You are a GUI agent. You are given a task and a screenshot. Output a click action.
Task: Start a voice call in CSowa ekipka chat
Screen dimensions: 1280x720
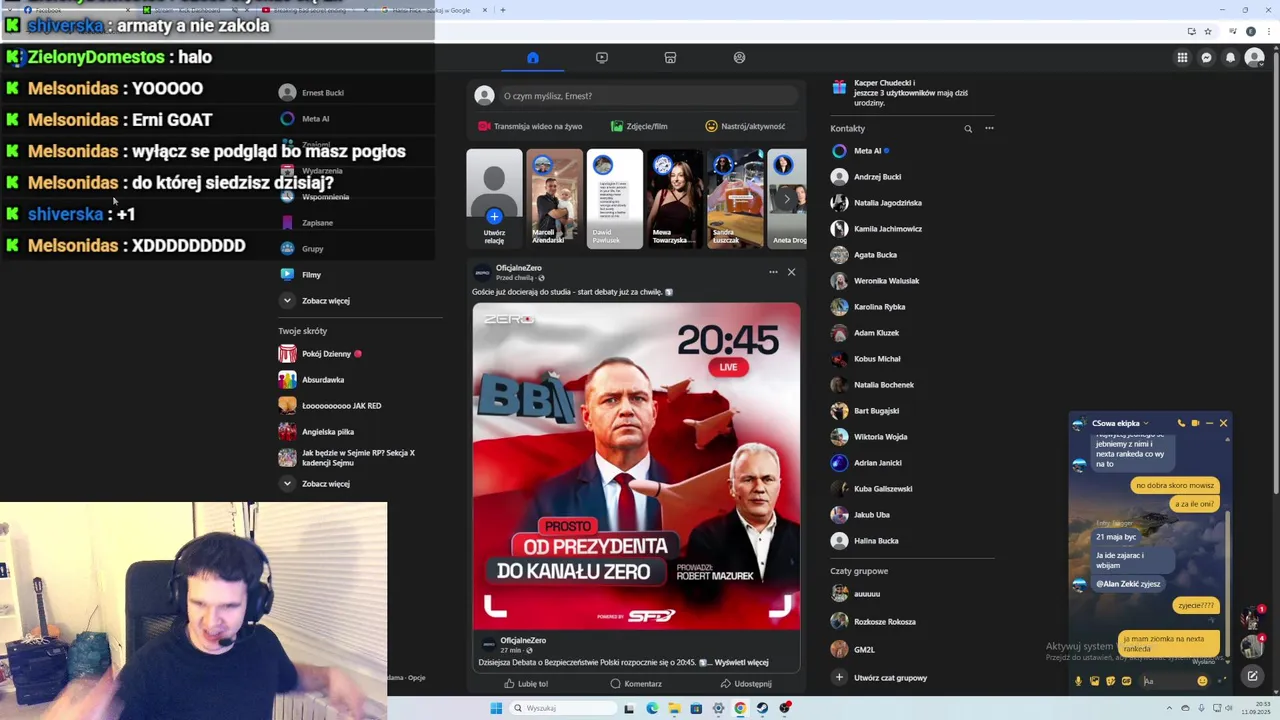point(1181,423)
